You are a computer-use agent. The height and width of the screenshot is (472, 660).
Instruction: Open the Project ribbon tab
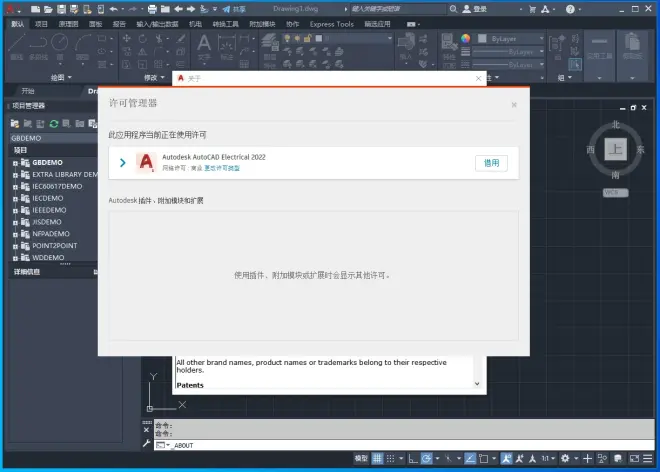[x=41, y=24]
